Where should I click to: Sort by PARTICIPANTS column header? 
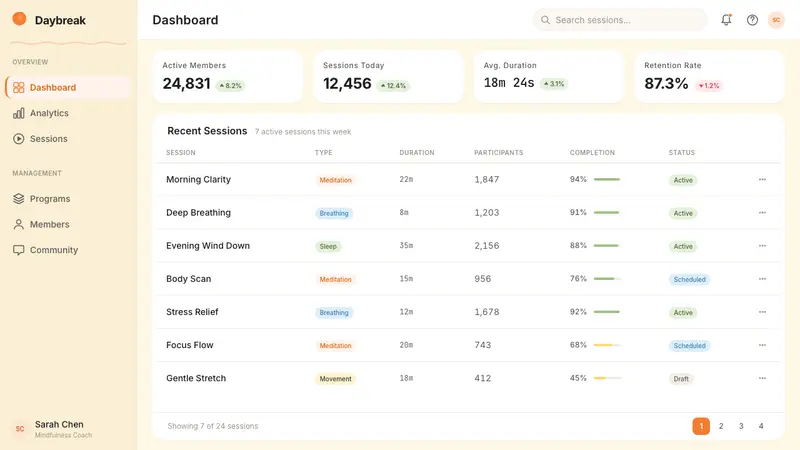click(x=498, y=153)
